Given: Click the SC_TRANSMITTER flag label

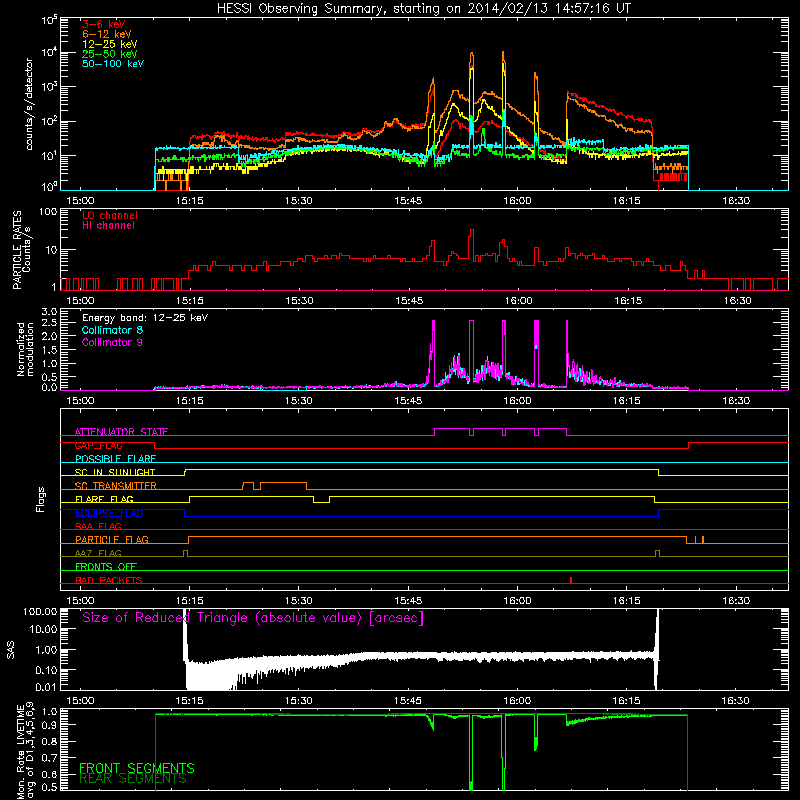Looking at the screenshot, I should [x=115, y=486].
